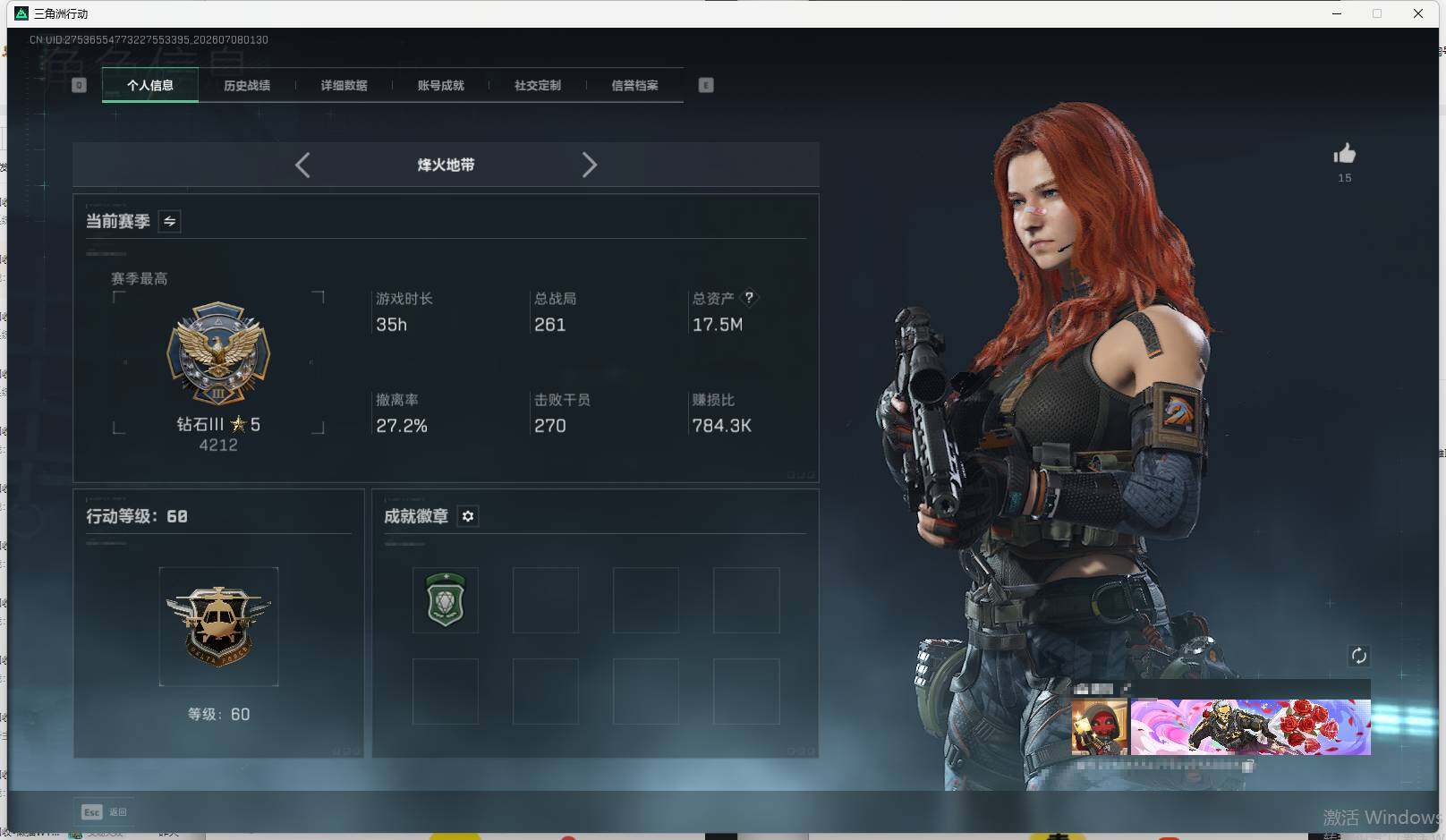Image resolution: width=1446 pixels, height=840 pixels.
Task: Open the 成就徽章 settings gear
Action: click(468, 516)
